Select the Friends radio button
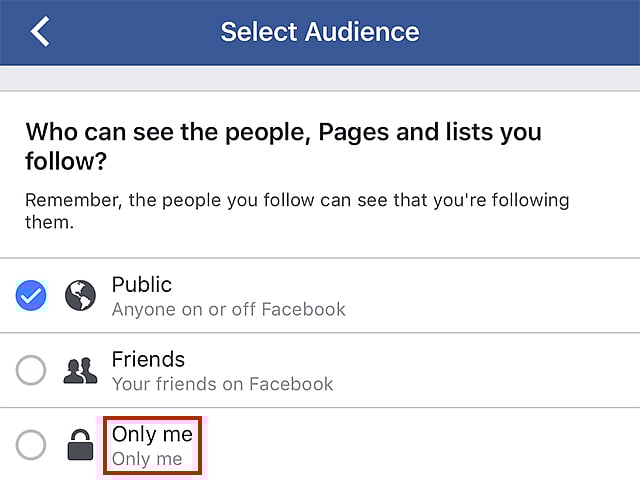 pos(31,370)
